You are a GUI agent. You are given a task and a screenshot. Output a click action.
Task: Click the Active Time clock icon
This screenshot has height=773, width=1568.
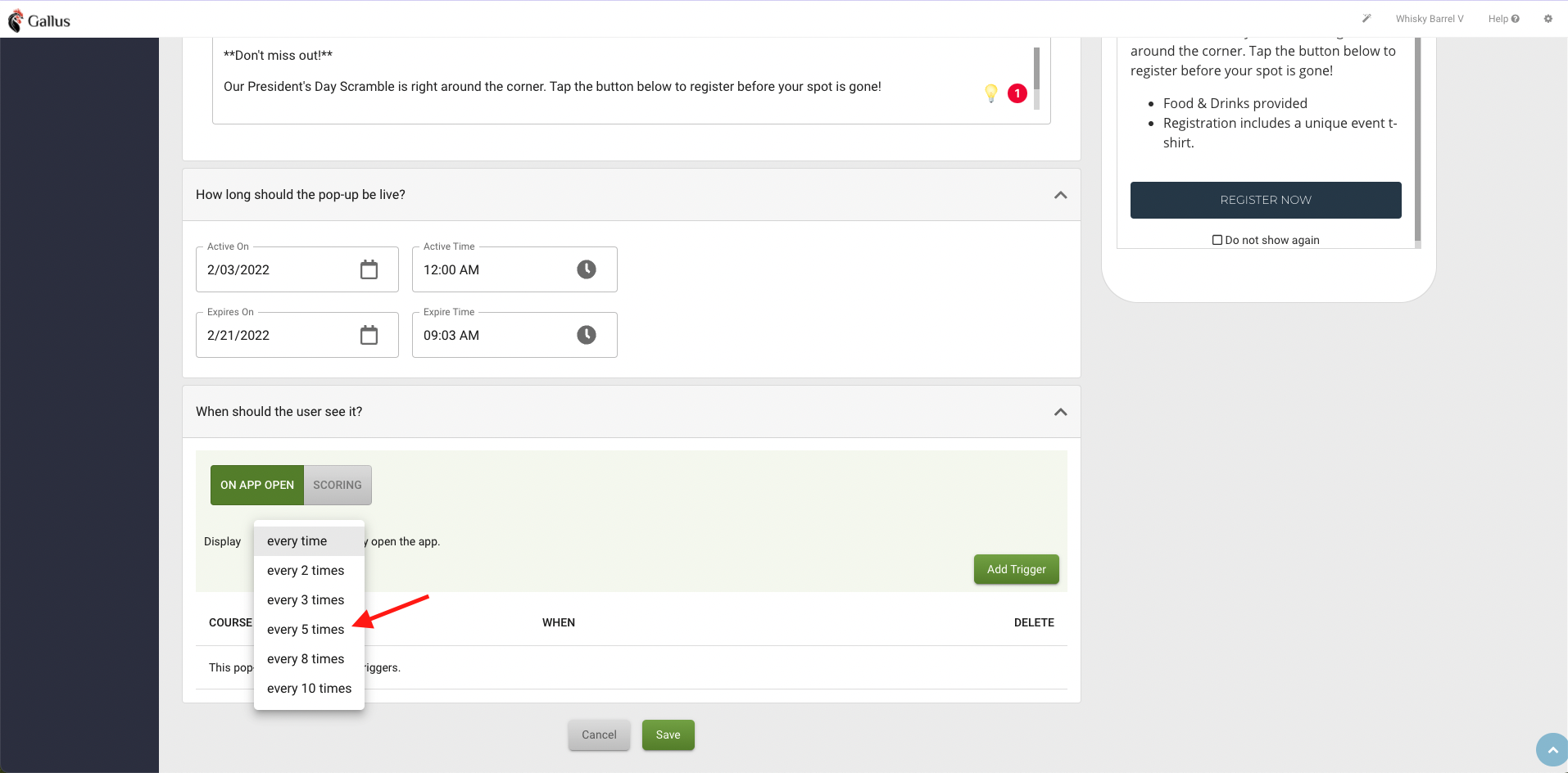[x=586, y=269]
